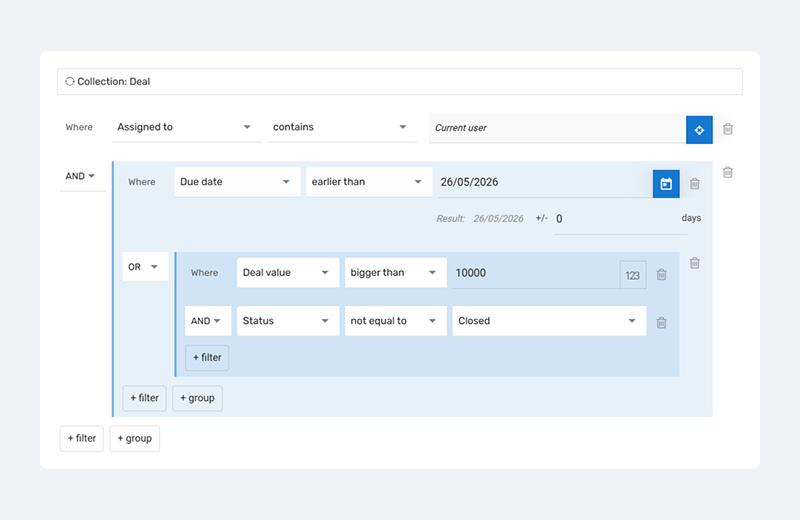Open the contains operator dropdown

[x=342, y=127]
